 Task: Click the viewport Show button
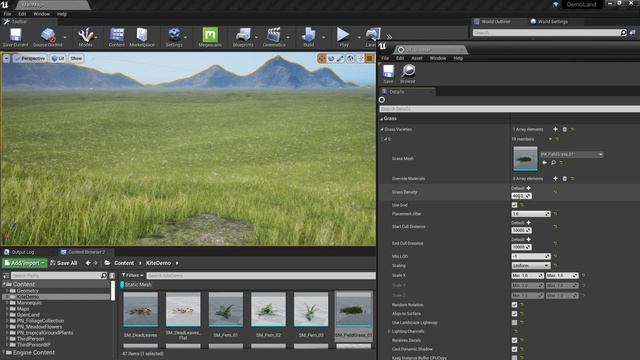click(76, 58)
